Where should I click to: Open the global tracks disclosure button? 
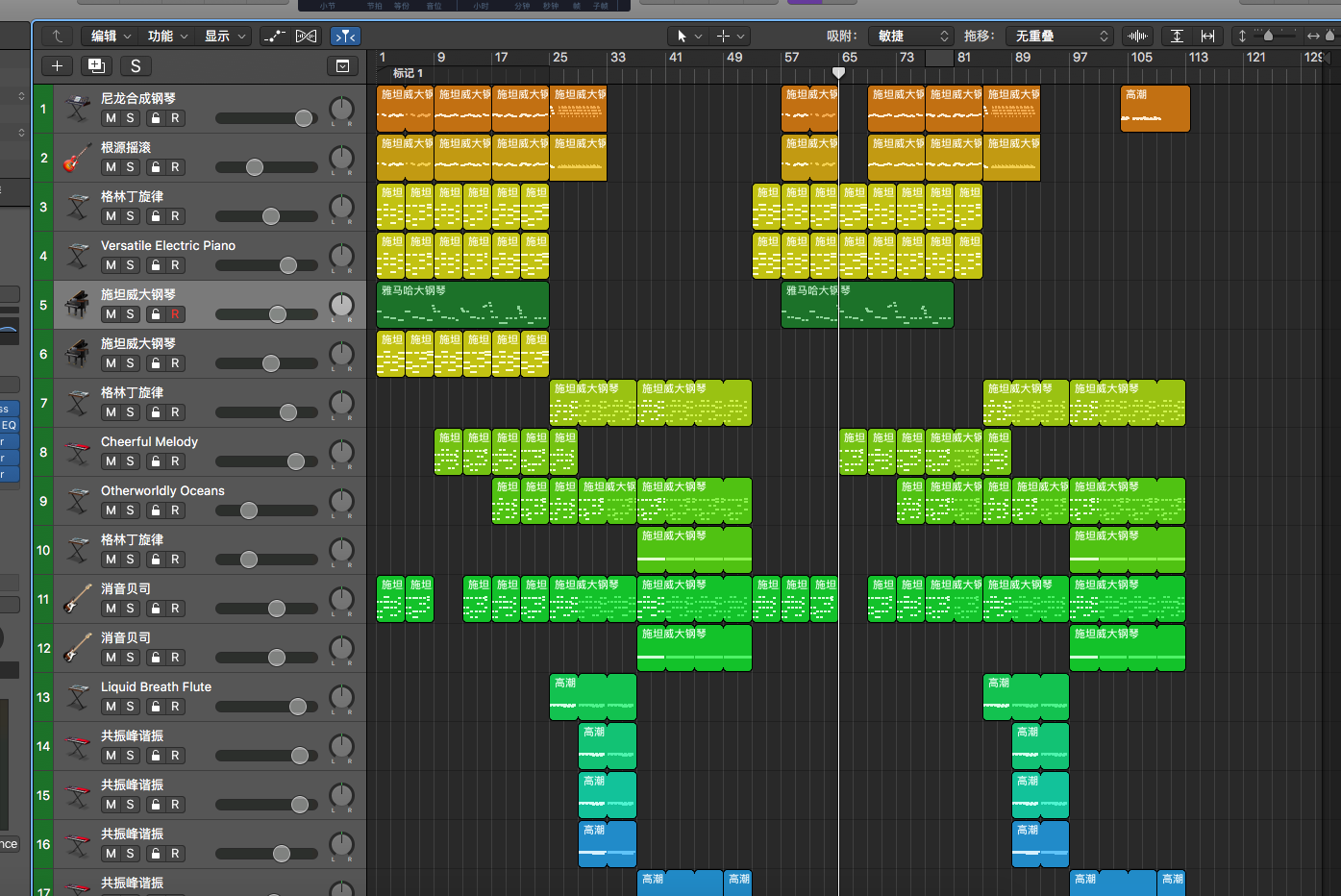click(x=342, y=65)
